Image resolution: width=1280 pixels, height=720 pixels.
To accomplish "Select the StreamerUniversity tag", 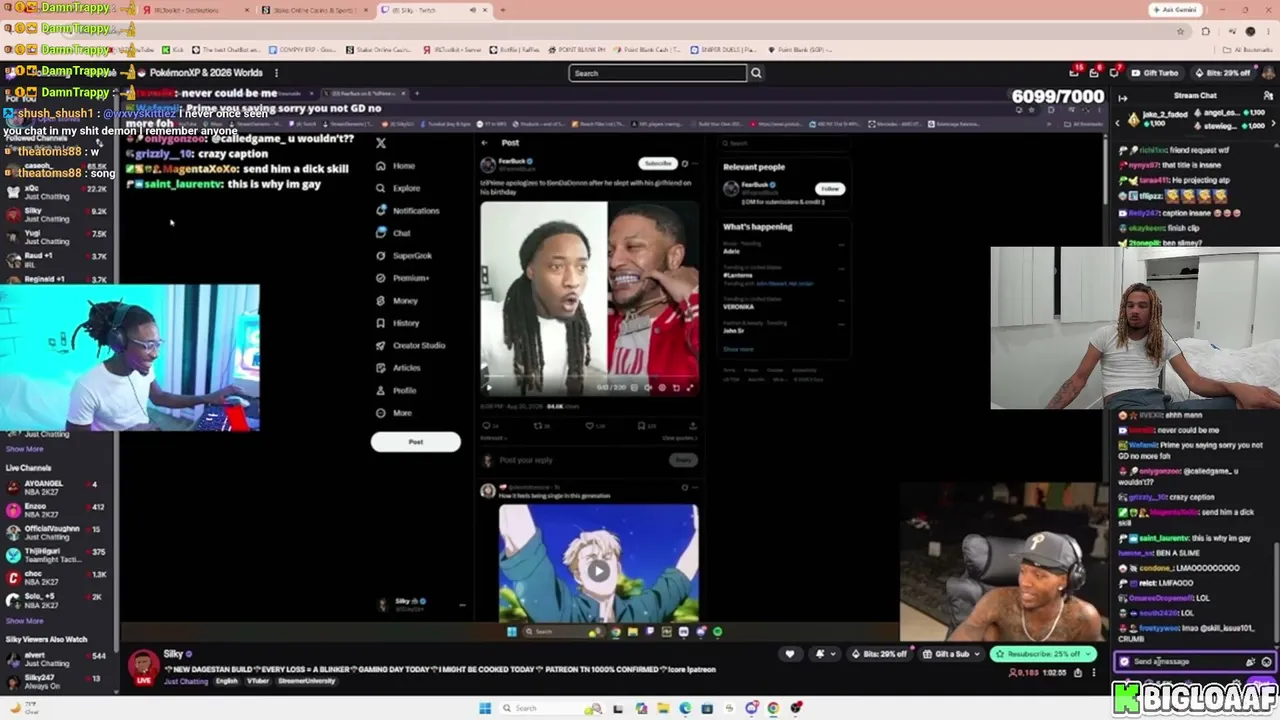I will coord(307,681).
